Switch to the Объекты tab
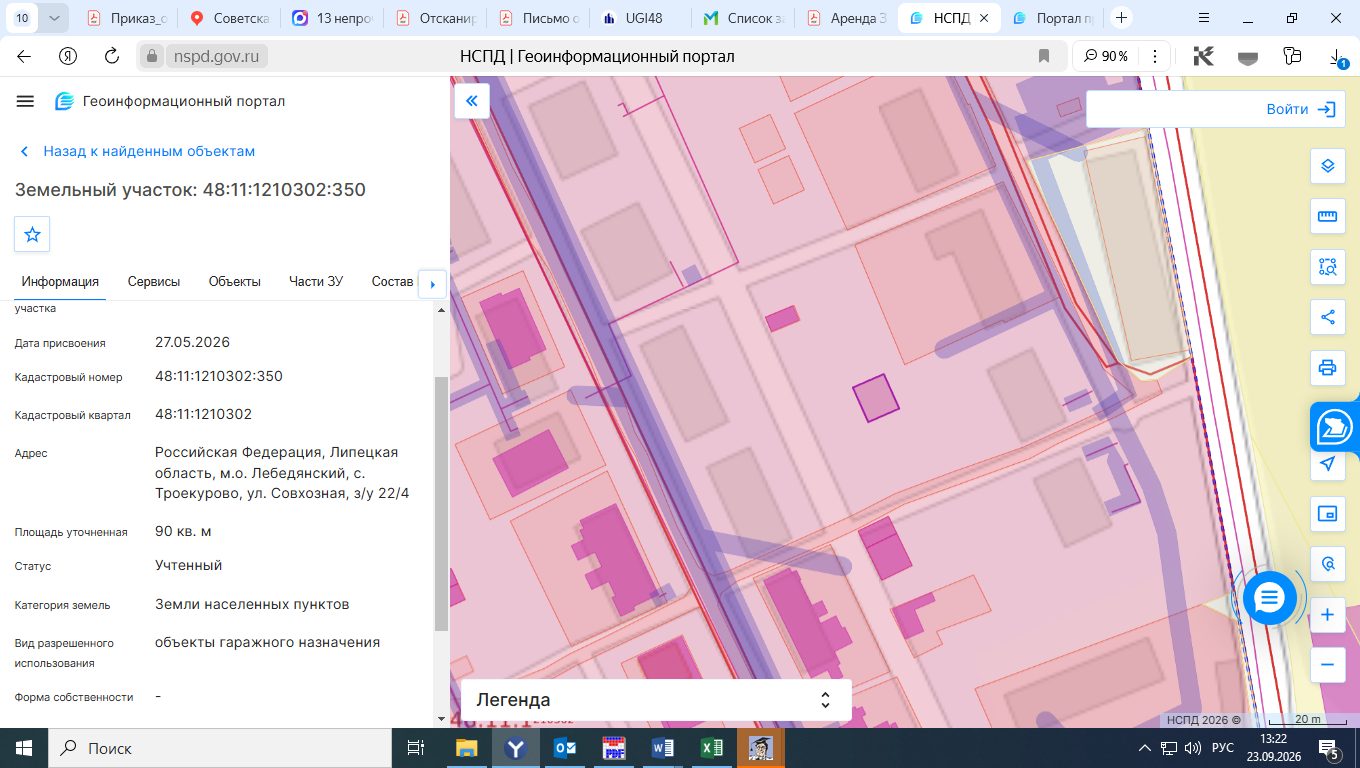 235,282
